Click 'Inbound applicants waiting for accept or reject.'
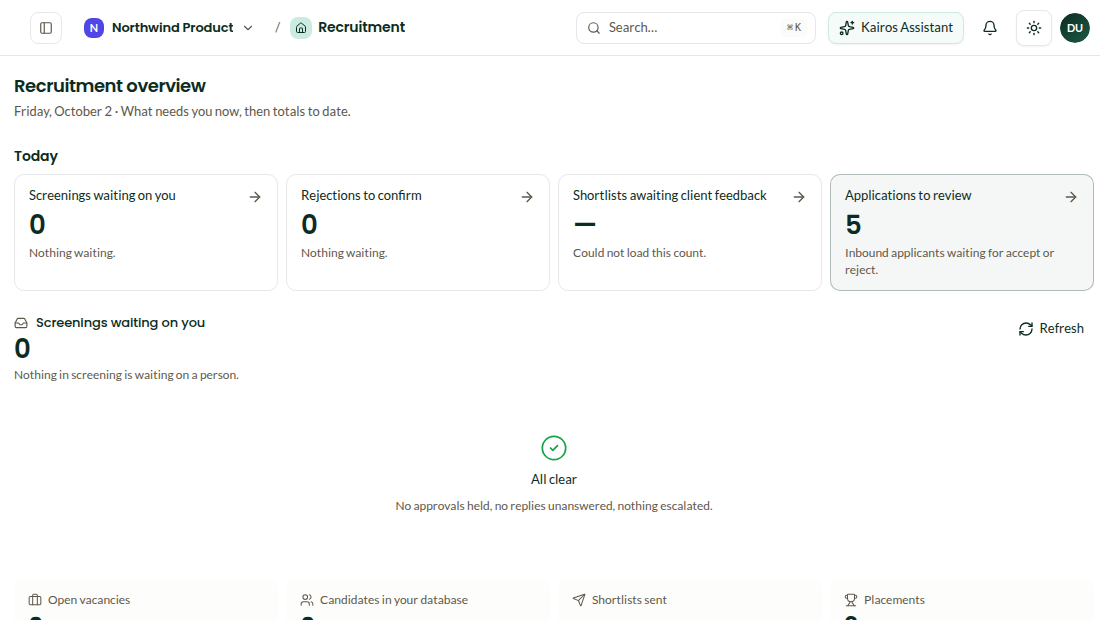 coord(949,262)
